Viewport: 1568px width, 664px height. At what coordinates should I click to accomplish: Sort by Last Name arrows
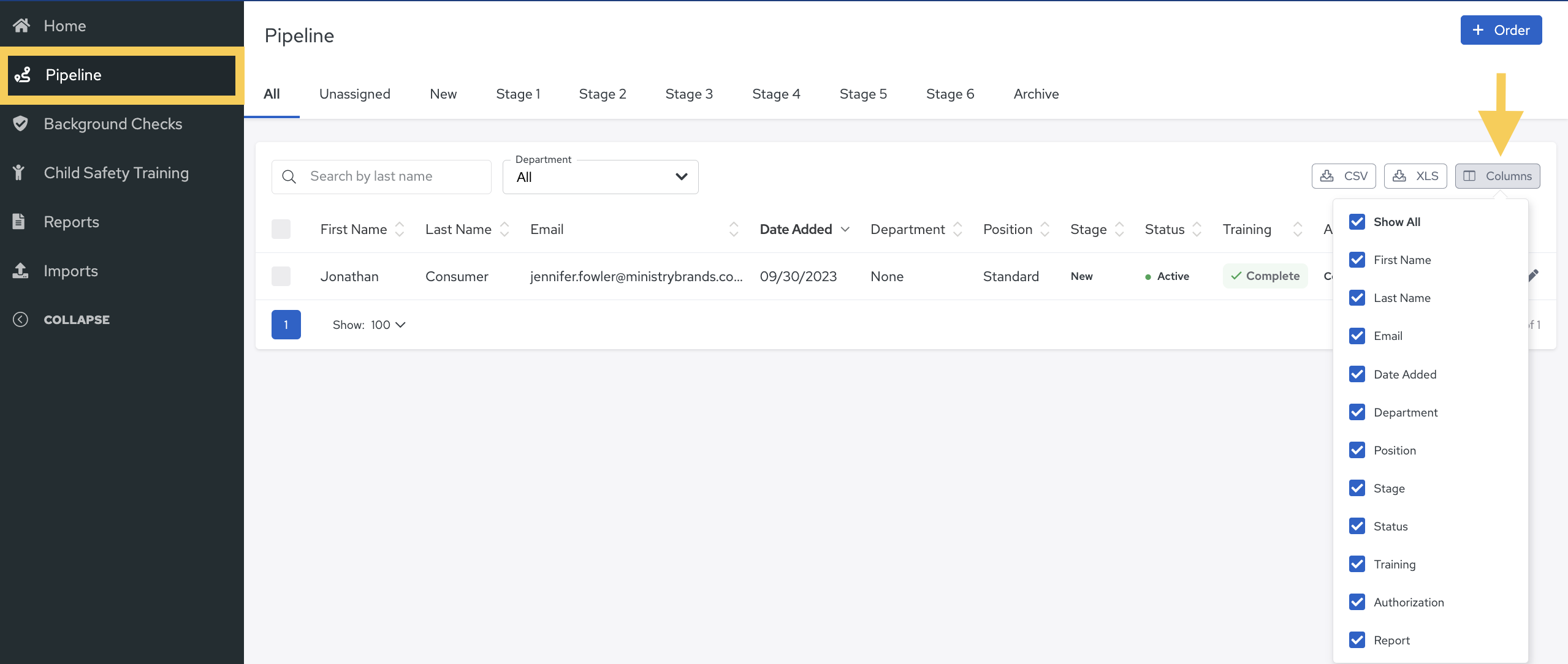(504, 229)
